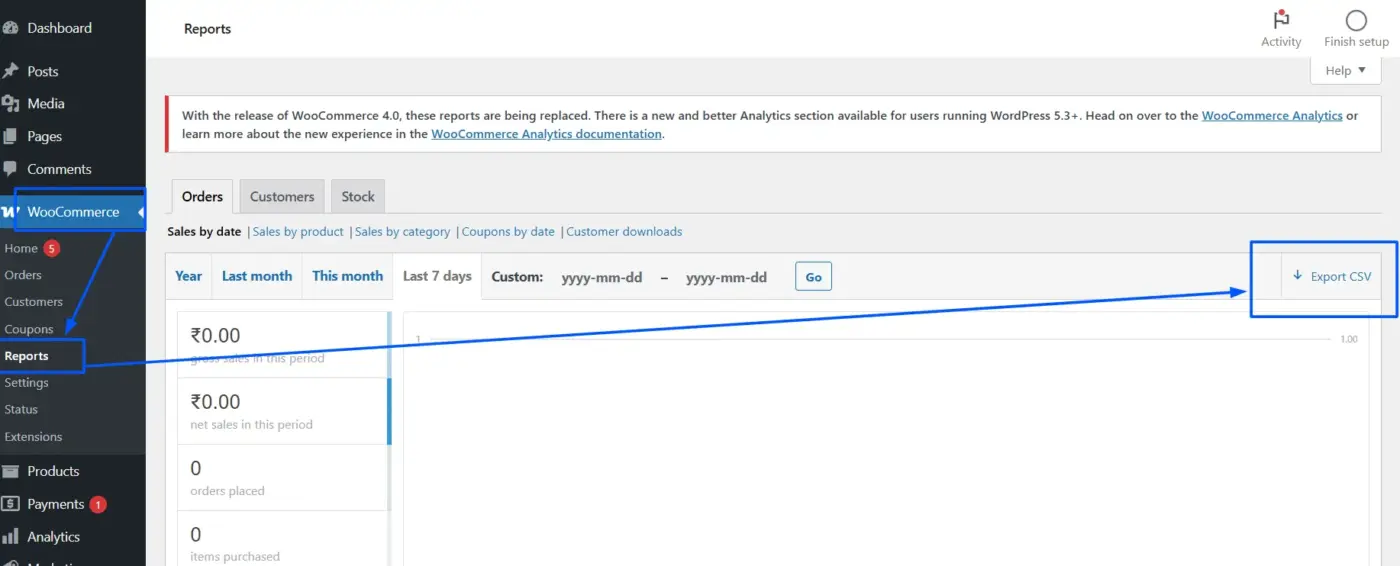
Task: Collapse the WooCommerce submenu arrow
Action: [141, 212]
